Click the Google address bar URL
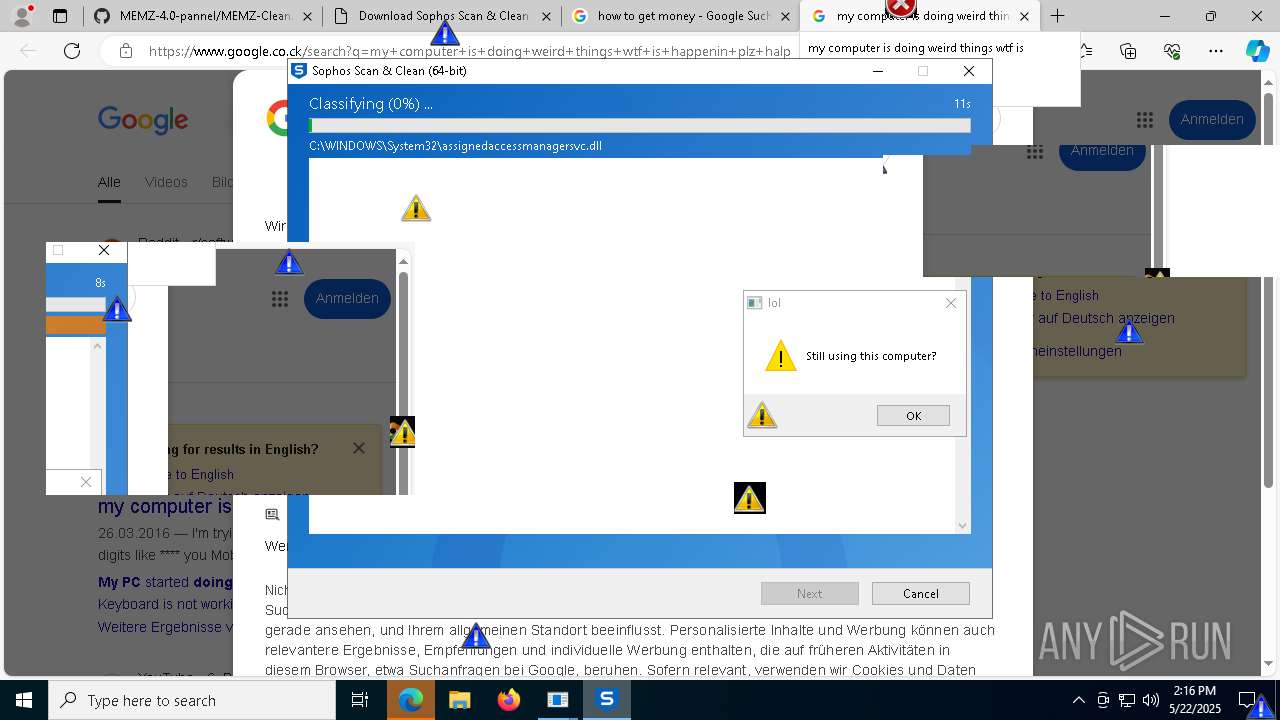Screen dimensions: 1280x720 click(470, 51)
